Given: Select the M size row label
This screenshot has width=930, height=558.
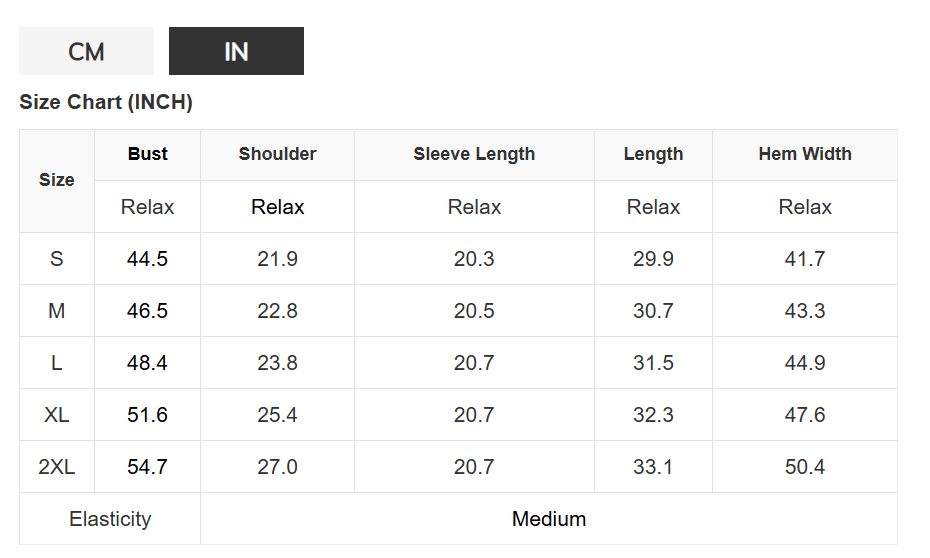Looking at the screenshot, I should click(x=57, y=311).
